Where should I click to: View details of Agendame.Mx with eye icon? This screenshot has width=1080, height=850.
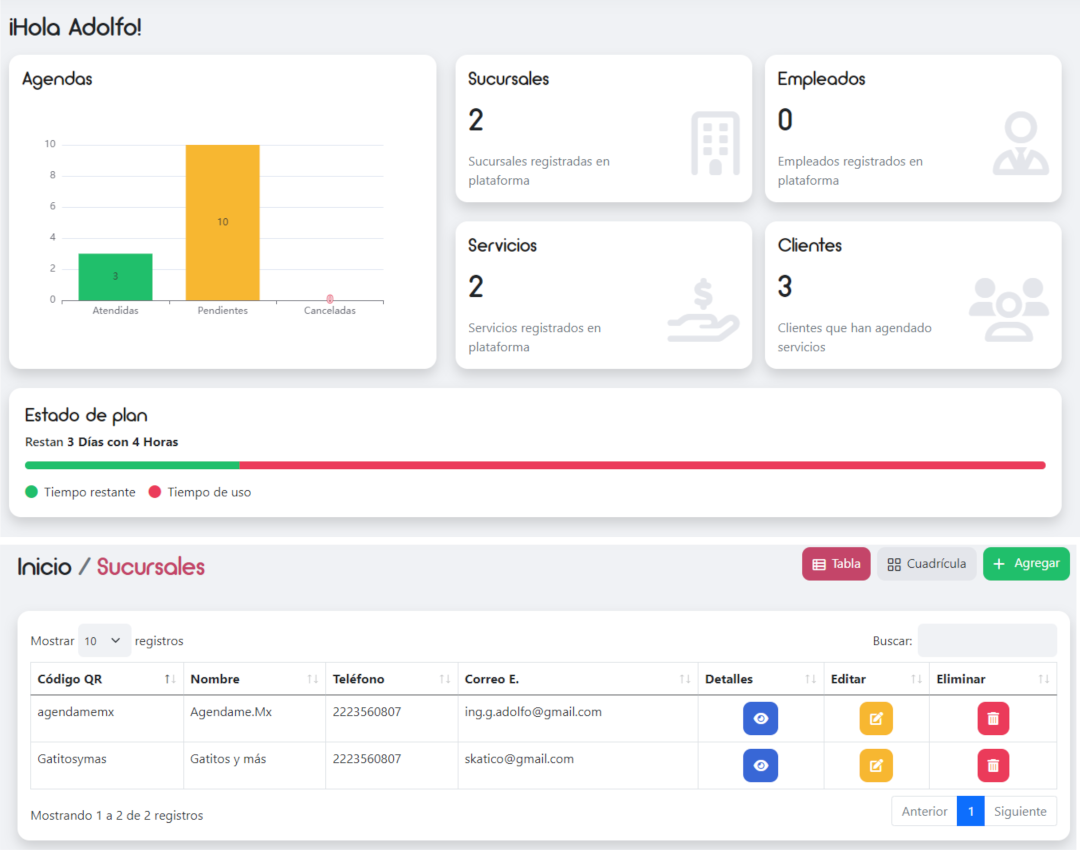760,718
